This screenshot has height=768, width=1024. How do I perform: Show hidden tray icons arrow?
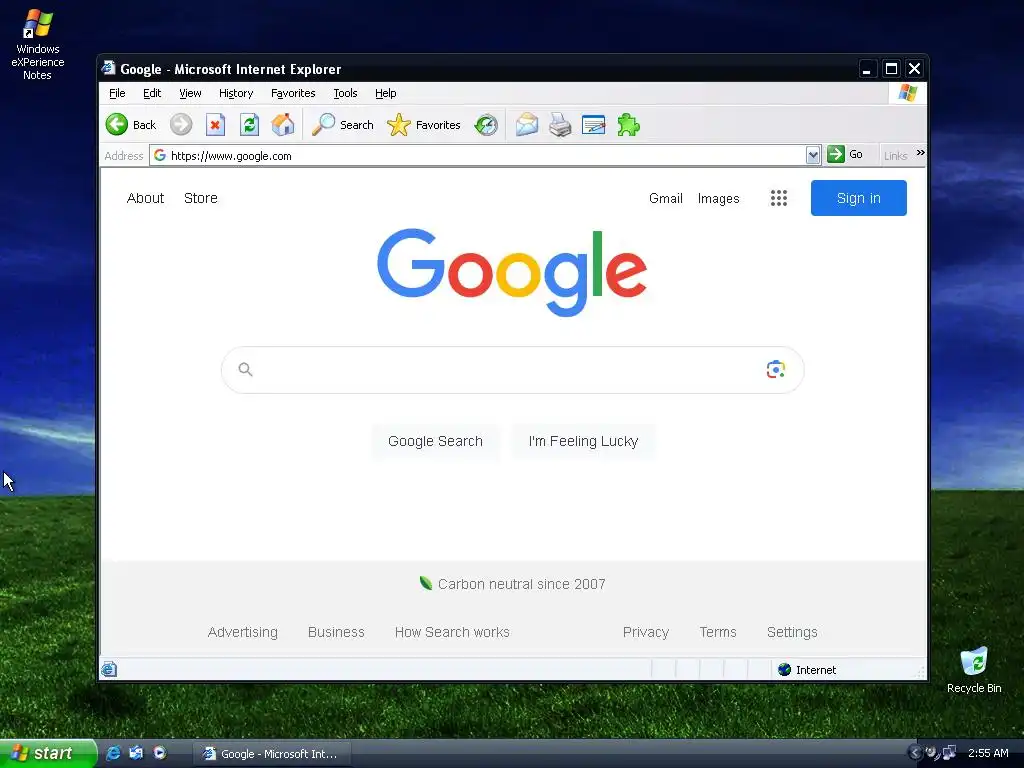914,753
